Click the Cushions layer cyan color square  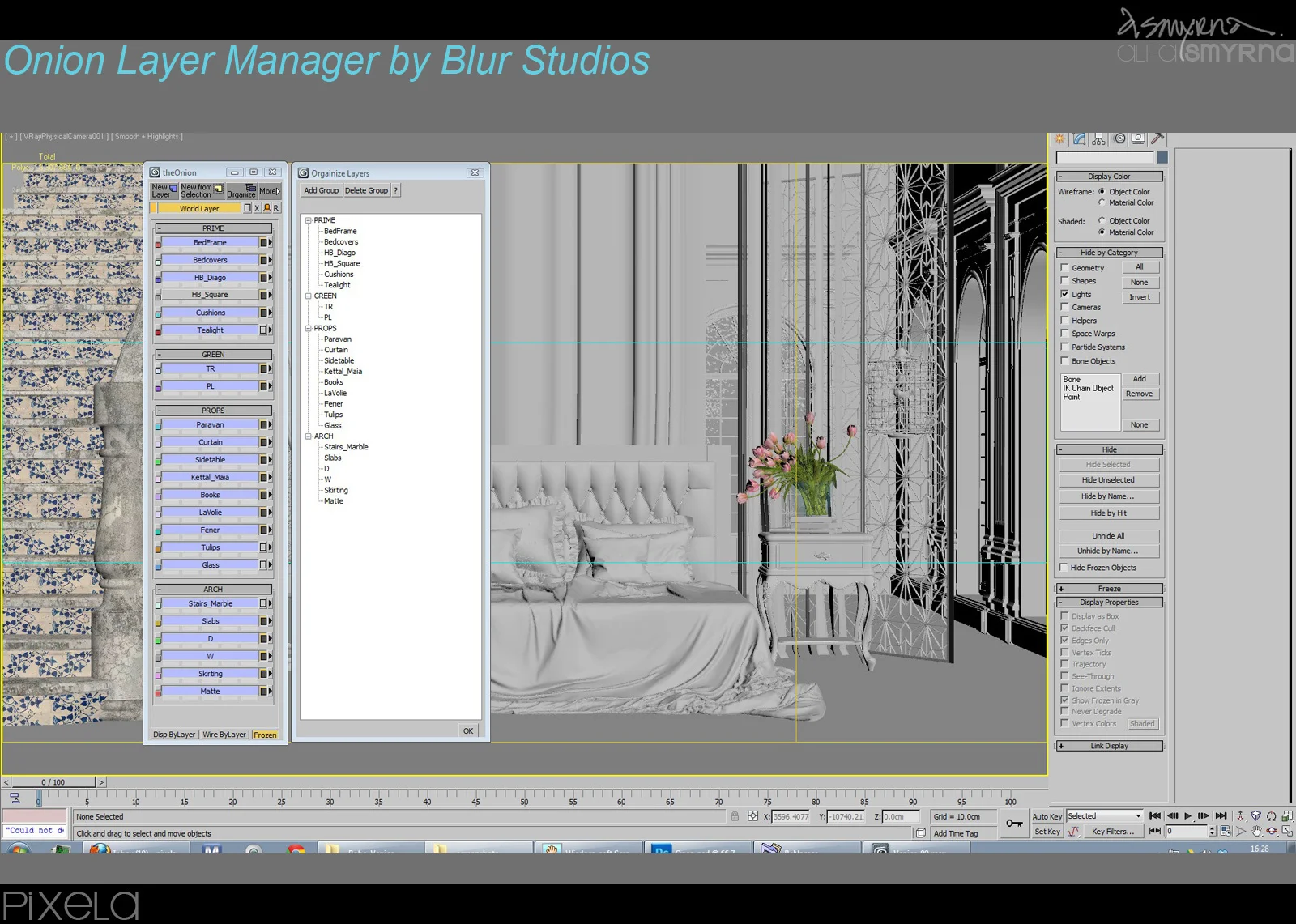click(158, 314)
